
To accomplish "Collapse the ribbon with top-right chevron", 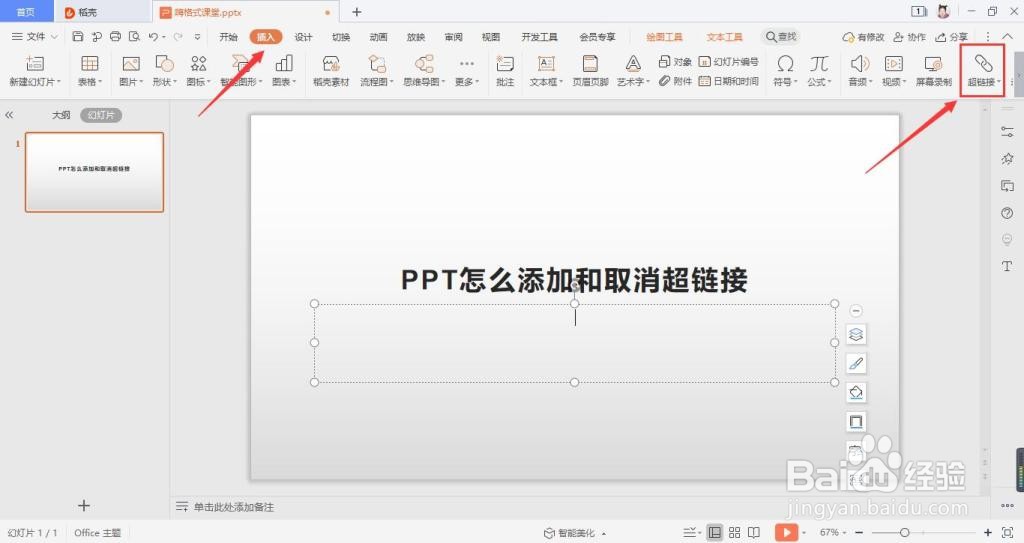I will (1007, 37).
